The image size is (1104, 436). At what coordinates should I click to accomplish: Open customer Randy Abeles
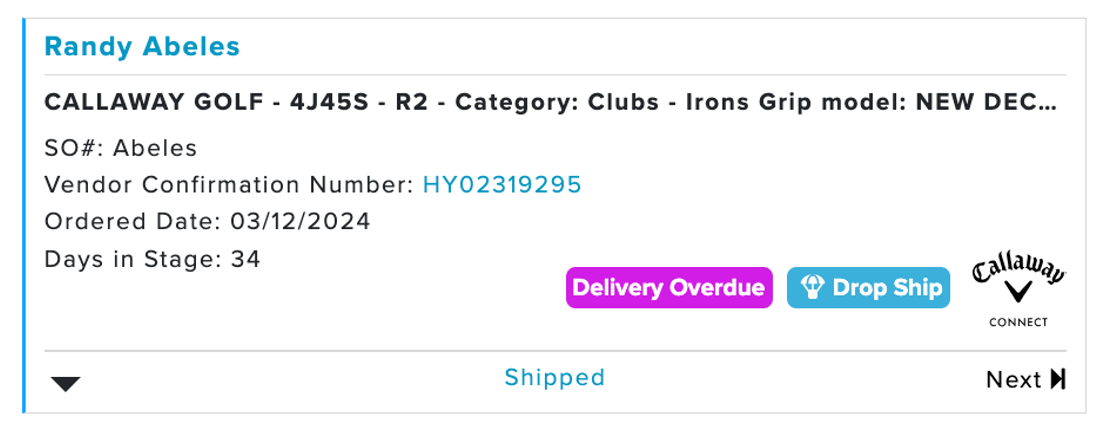point(142,47)
